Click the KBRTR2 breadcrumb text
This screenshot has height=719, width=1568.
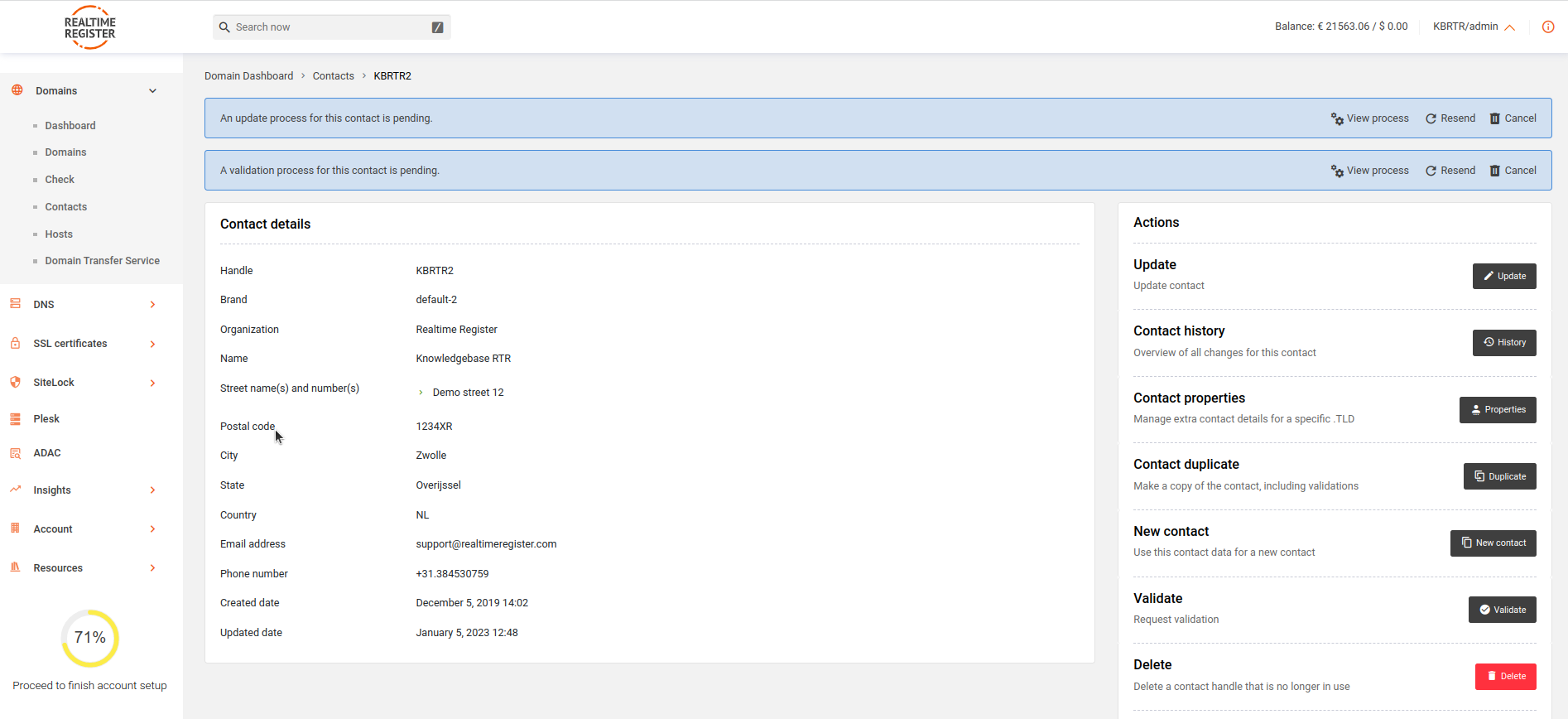coord(392,76)
